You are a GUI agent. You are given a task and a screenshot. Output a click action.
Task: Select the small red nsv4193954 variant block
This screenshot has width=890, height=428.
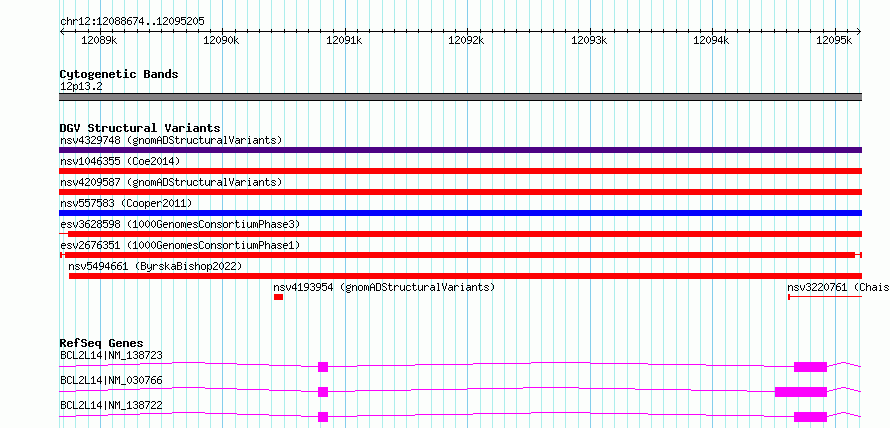278,297
